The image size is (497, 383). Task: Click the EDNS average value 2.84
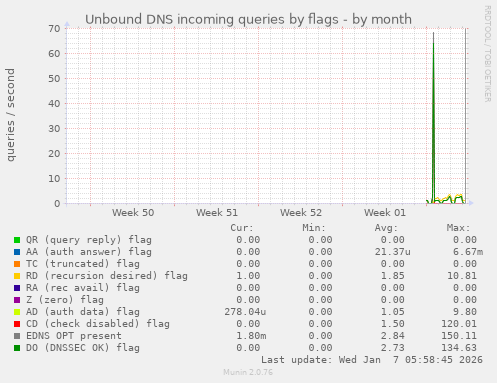[392, 336]
